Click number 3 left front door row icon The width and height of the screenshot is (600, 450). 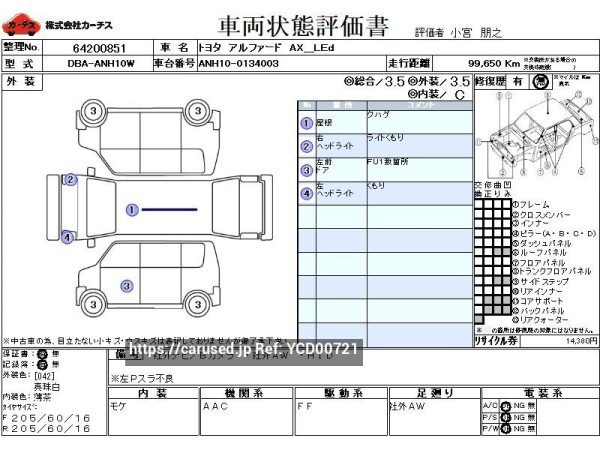[x=306, y=170]
